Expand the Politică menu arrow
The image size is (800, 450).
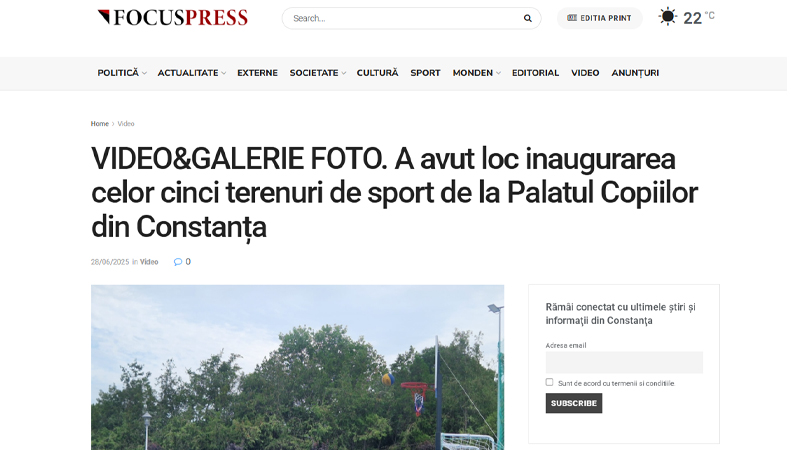point(144,73)
